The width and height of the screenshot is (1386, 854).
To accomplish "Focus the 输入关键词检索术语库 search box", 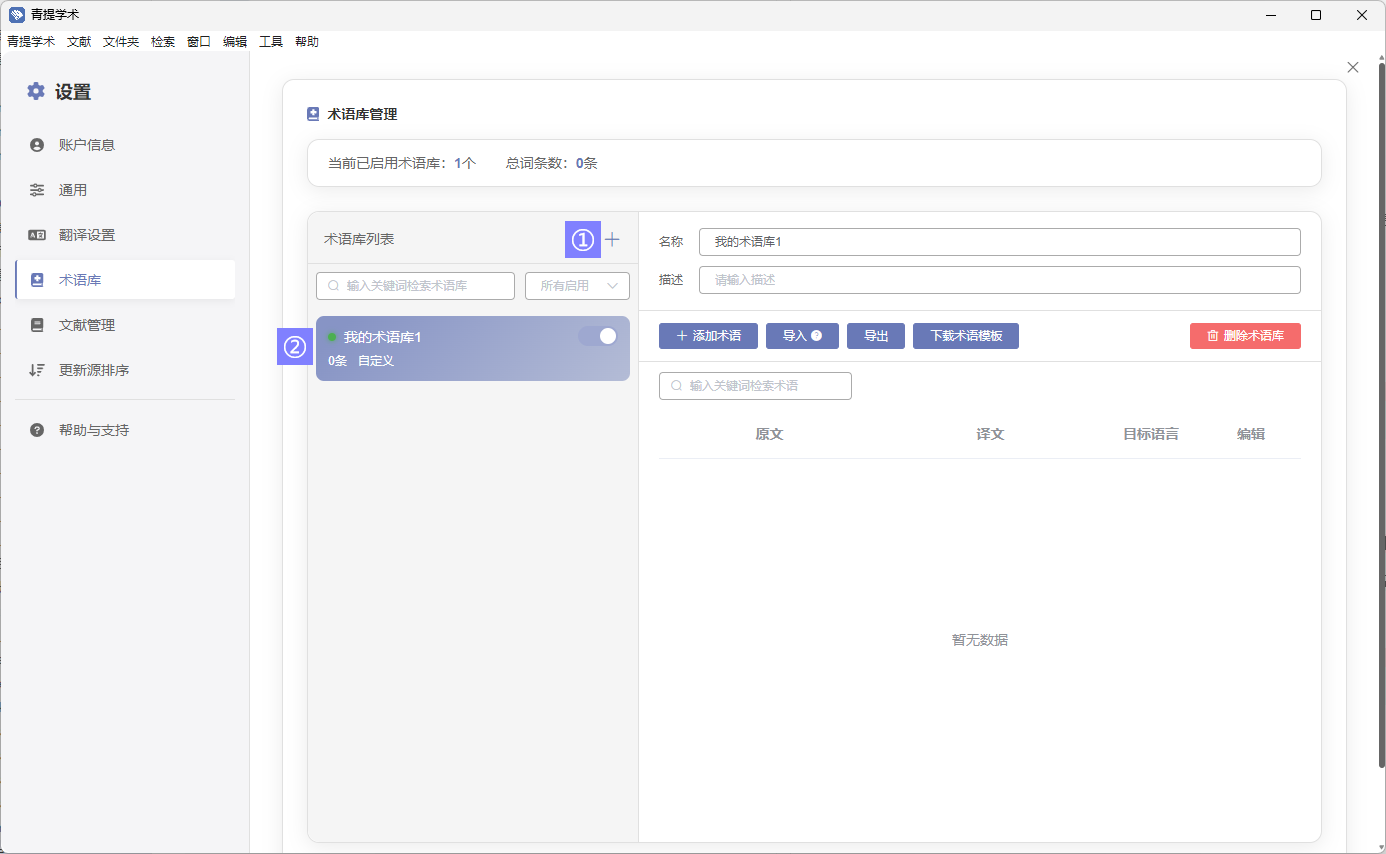I will [415, 286].
